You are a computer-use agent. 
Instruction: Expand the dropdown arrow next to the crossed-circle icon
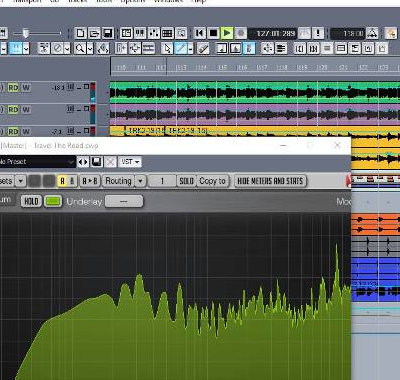[x=67, y=49]
